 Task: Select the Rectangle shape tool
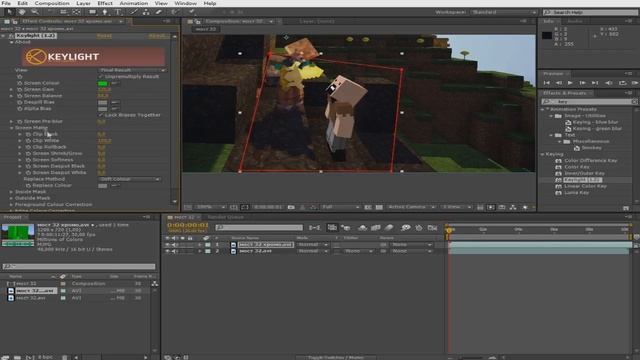click(92, 12)
